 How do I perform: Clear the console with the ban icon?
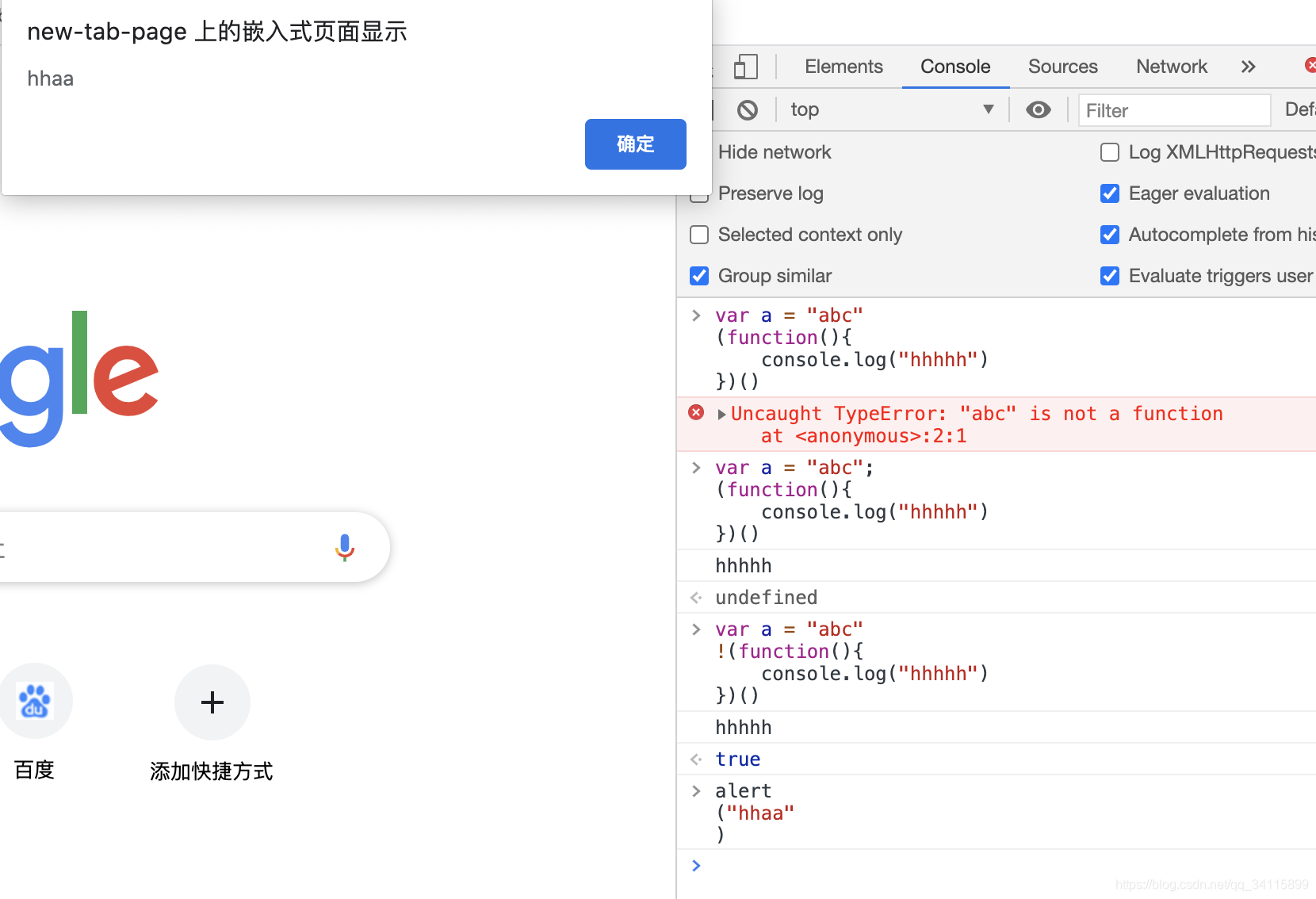pyautogui.click(x=748, y=109)
